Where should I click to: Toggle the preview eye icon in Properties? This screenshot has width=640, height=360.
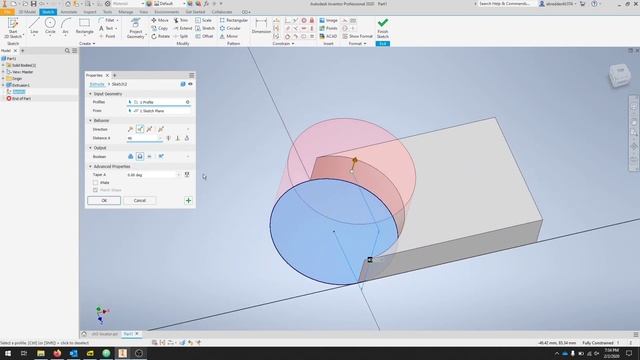(x=190, y=84)
